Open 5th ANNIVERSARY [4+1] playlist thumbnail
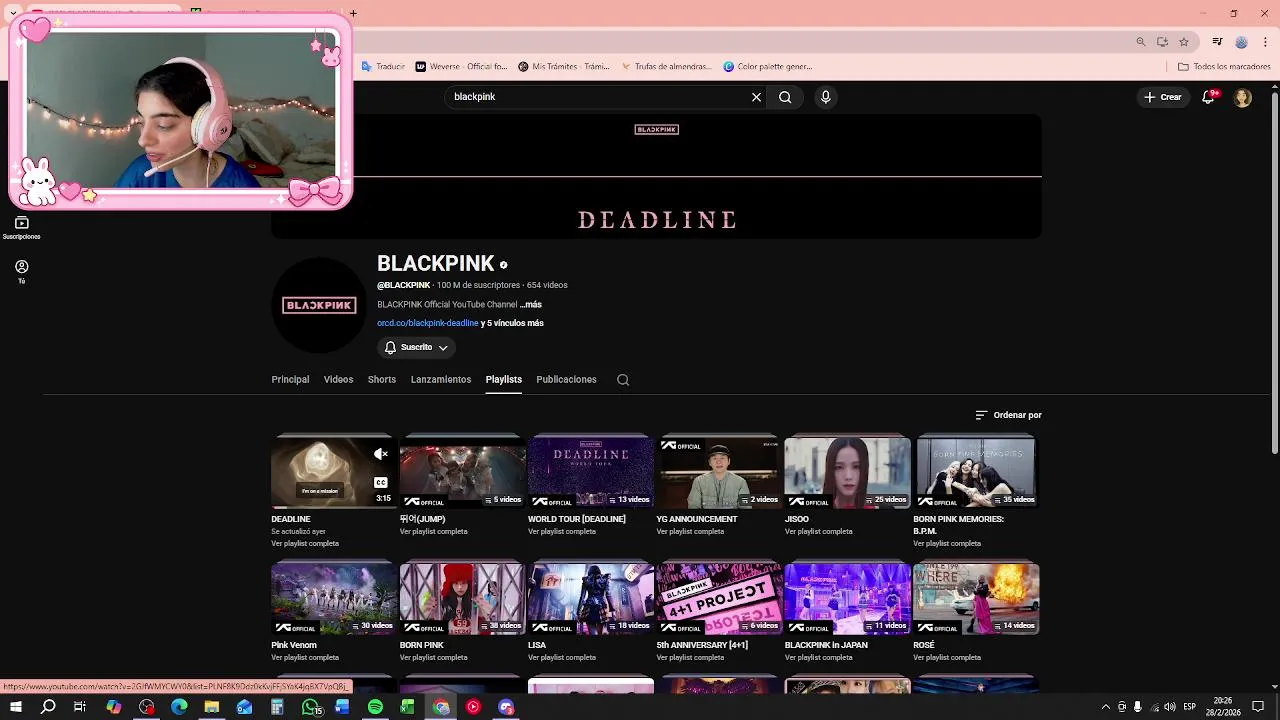The height and width of the screenshot is (720, 1280). click(x=719, y=598)
